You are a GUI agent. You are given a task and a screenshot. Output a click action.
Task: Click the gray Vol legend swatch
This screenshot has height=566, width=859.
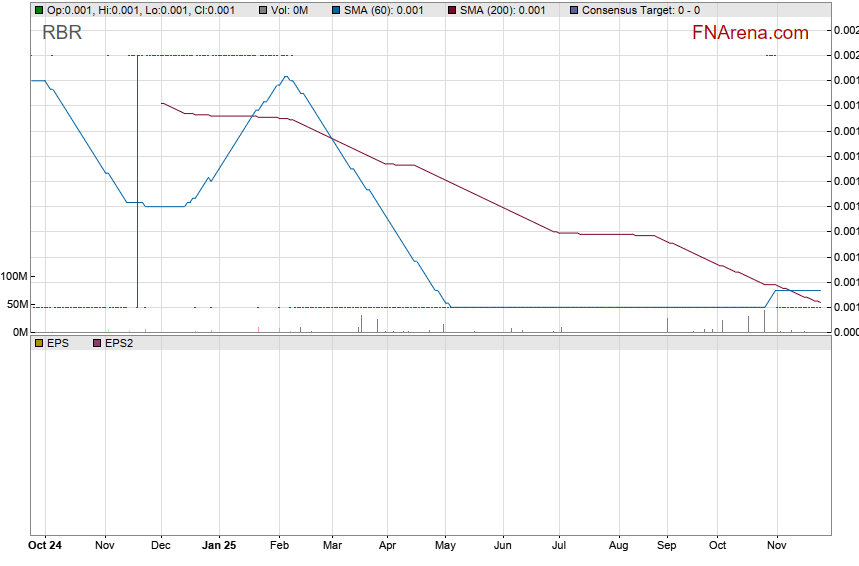pyautogui.click(x=262, y=10)
